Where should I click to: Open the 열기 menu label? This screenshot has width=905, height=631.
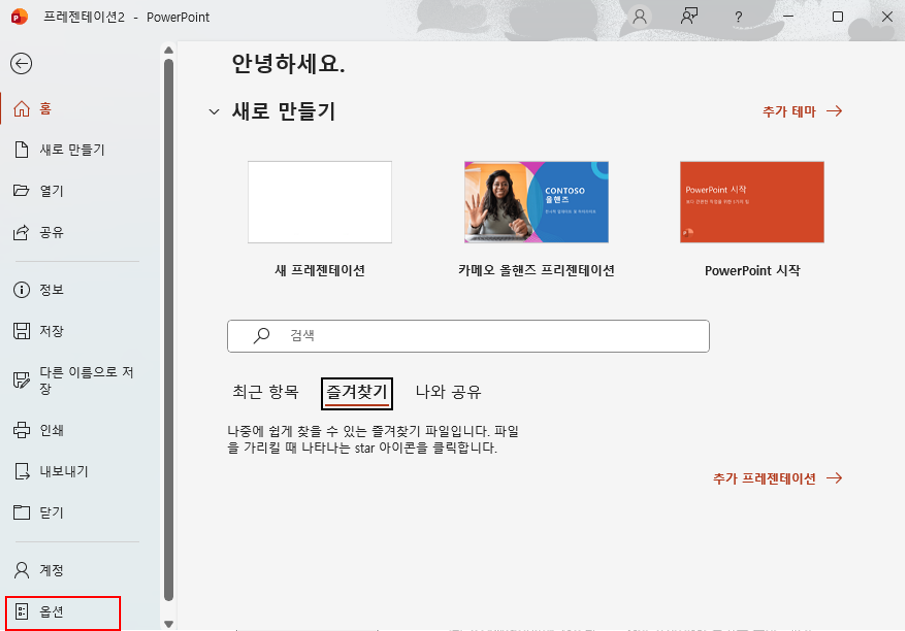point(51,191)
